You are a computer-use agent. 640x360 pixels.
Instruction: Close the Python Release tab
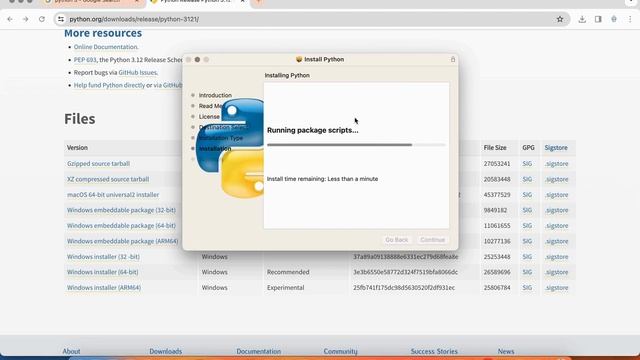pyautogui.click(x=242, y=2)
